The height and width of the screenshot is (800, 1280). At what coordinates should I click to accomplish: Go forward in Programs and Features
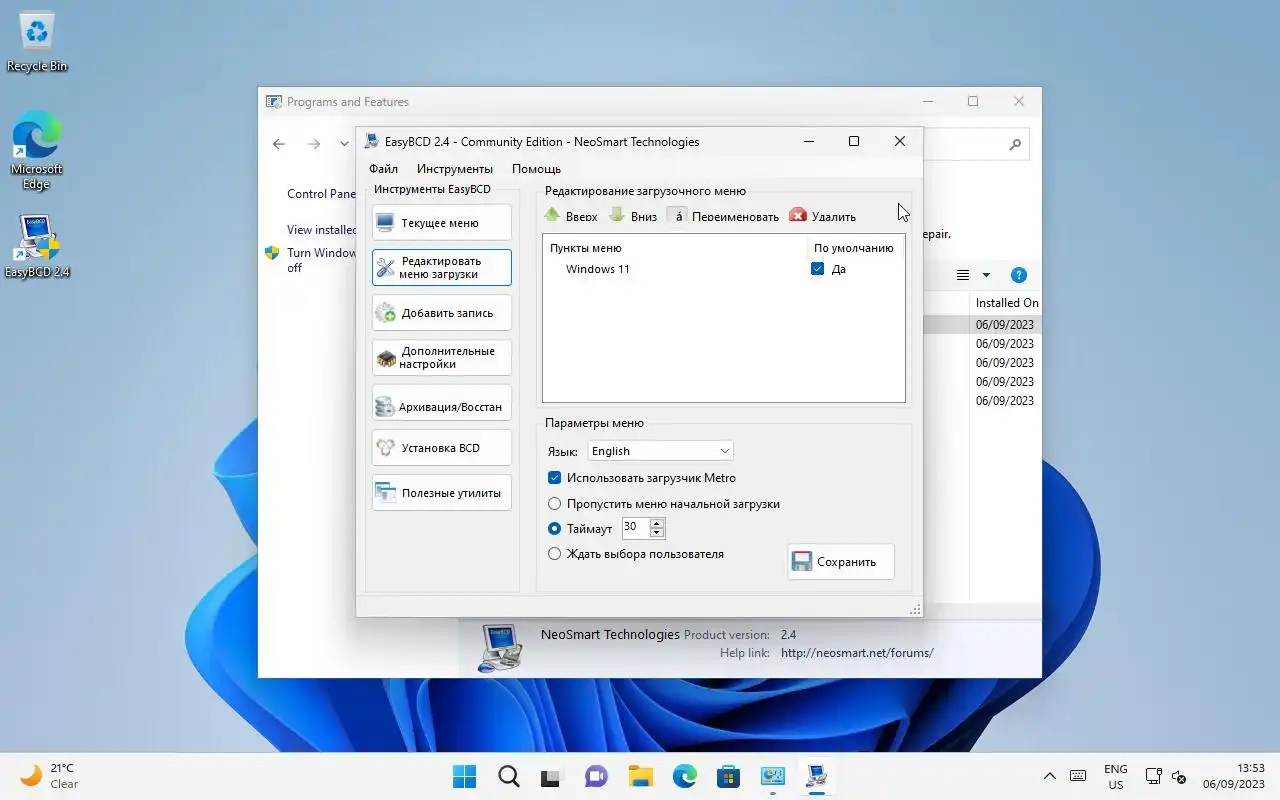point(314,144)
